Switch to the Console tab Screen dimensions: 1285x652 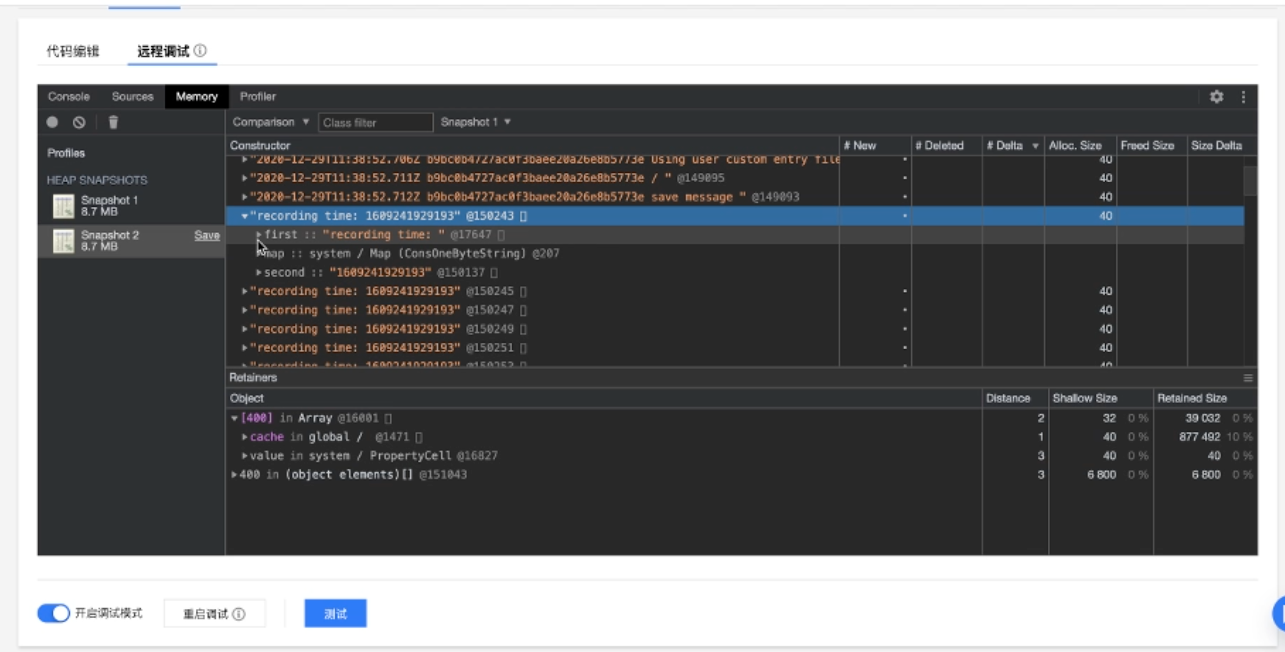click(69, 97)
